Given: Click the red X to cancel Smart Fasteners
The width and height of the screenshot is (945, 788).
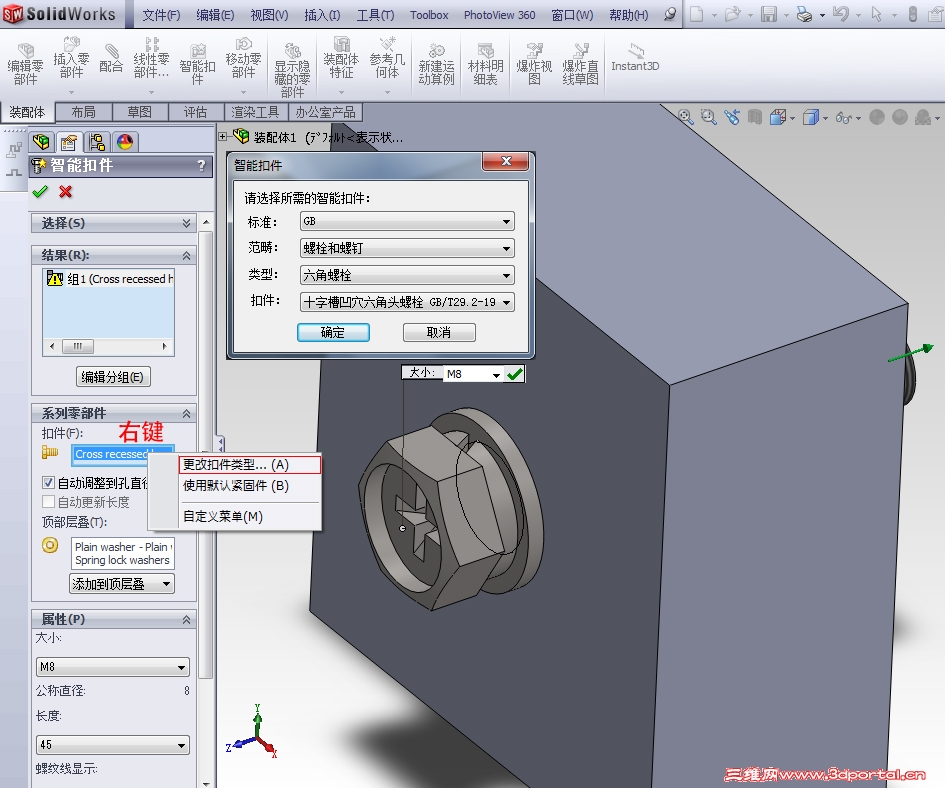Looking at the screenshot, I should coord(65,192).
